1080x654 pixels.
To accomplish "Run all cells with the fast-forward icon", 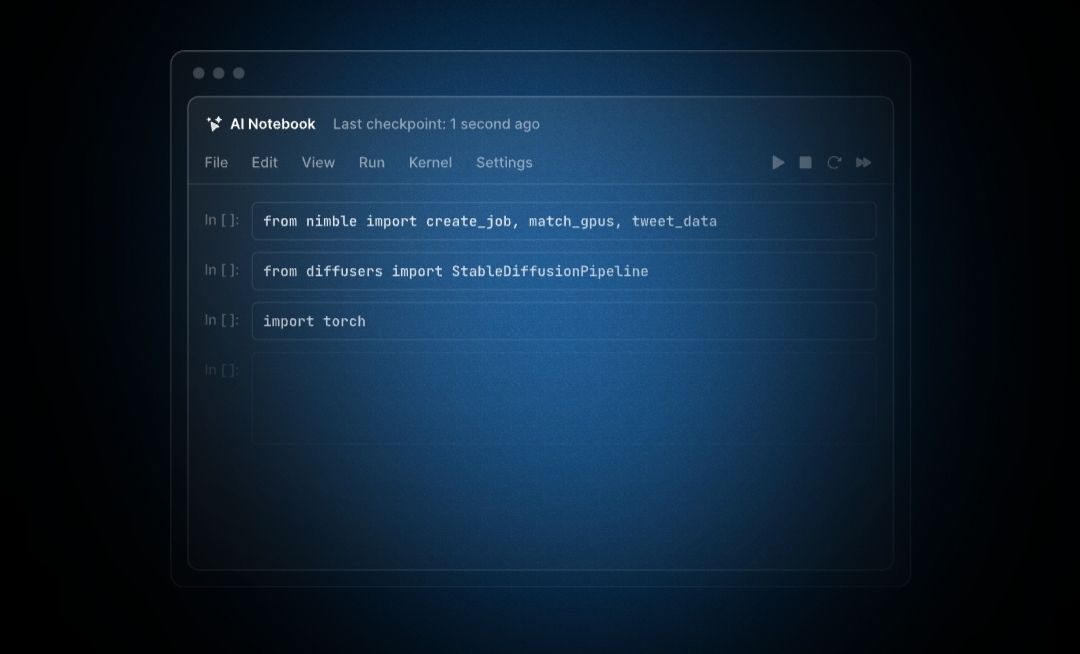I will click(x=864, y=162).
